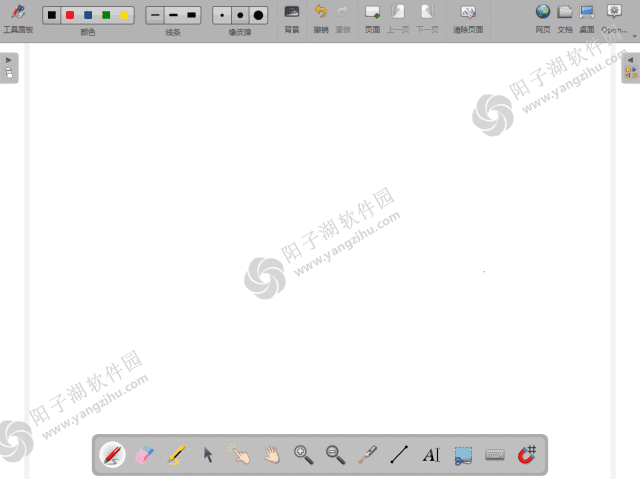Select the pink eraser tool
The height and width of the screenshot is (479, 640).
[x=144, y=455]
